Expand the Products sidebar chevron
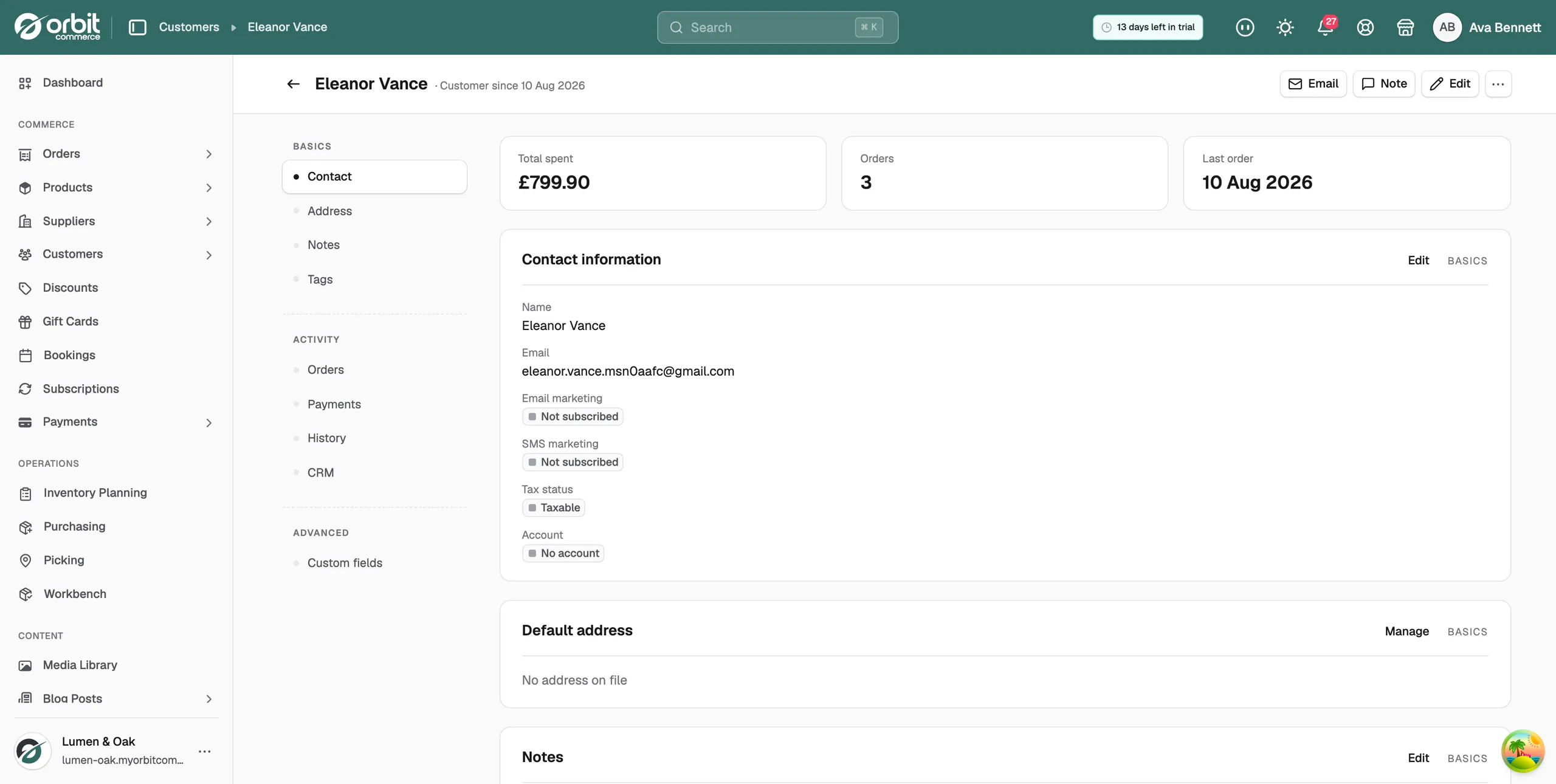Image resolution: width=1556 pixels, height=784 pixels. pyautogui.click(x=208, y=188)
